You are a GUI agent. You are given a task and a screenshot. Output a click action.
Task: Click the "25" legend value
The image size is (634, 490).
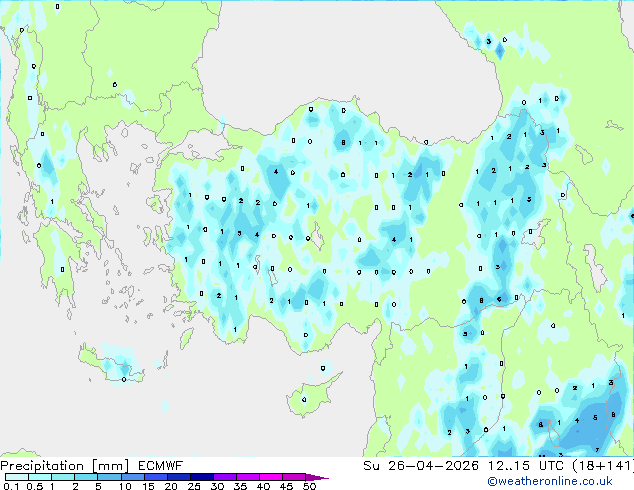[x=194, y=486]
